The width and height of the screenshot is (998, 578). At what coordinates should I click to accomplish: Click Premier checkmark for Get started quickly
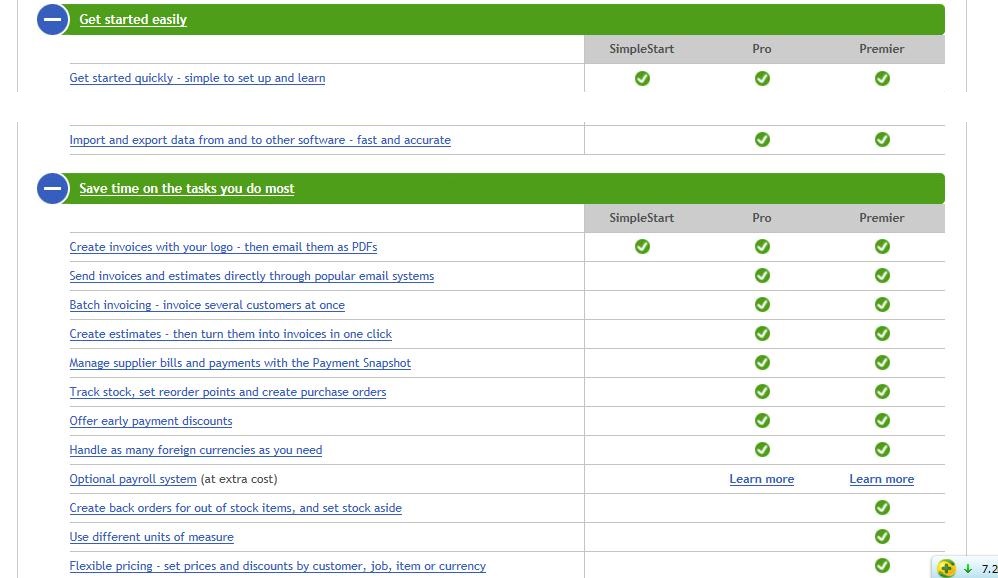(x=882, y=78)
